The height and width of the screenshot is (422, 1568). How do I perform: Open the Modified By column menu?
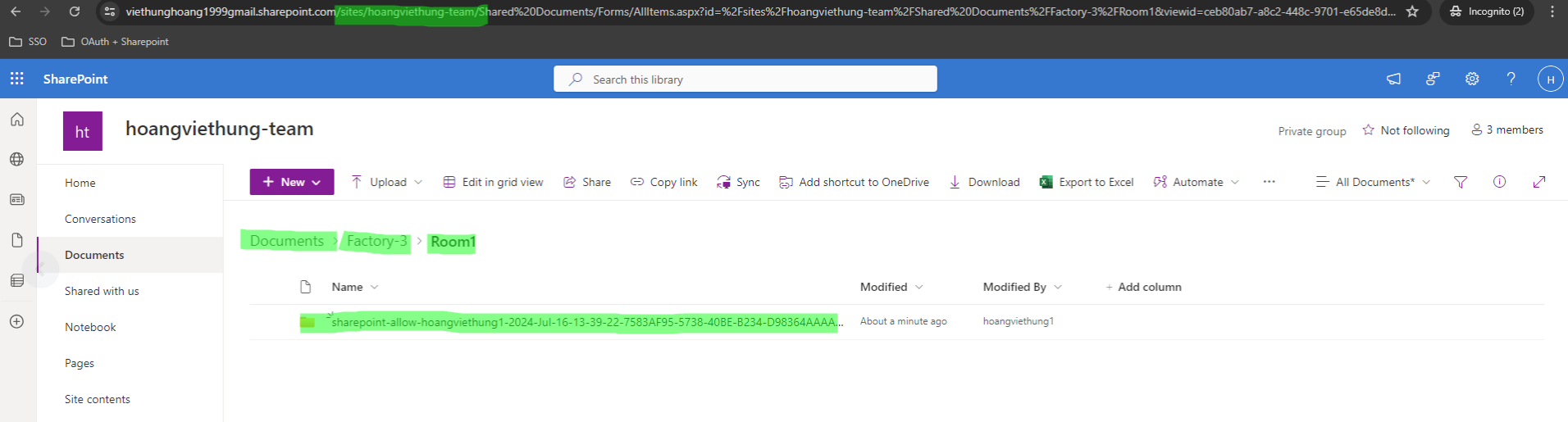click(1023, 287)
